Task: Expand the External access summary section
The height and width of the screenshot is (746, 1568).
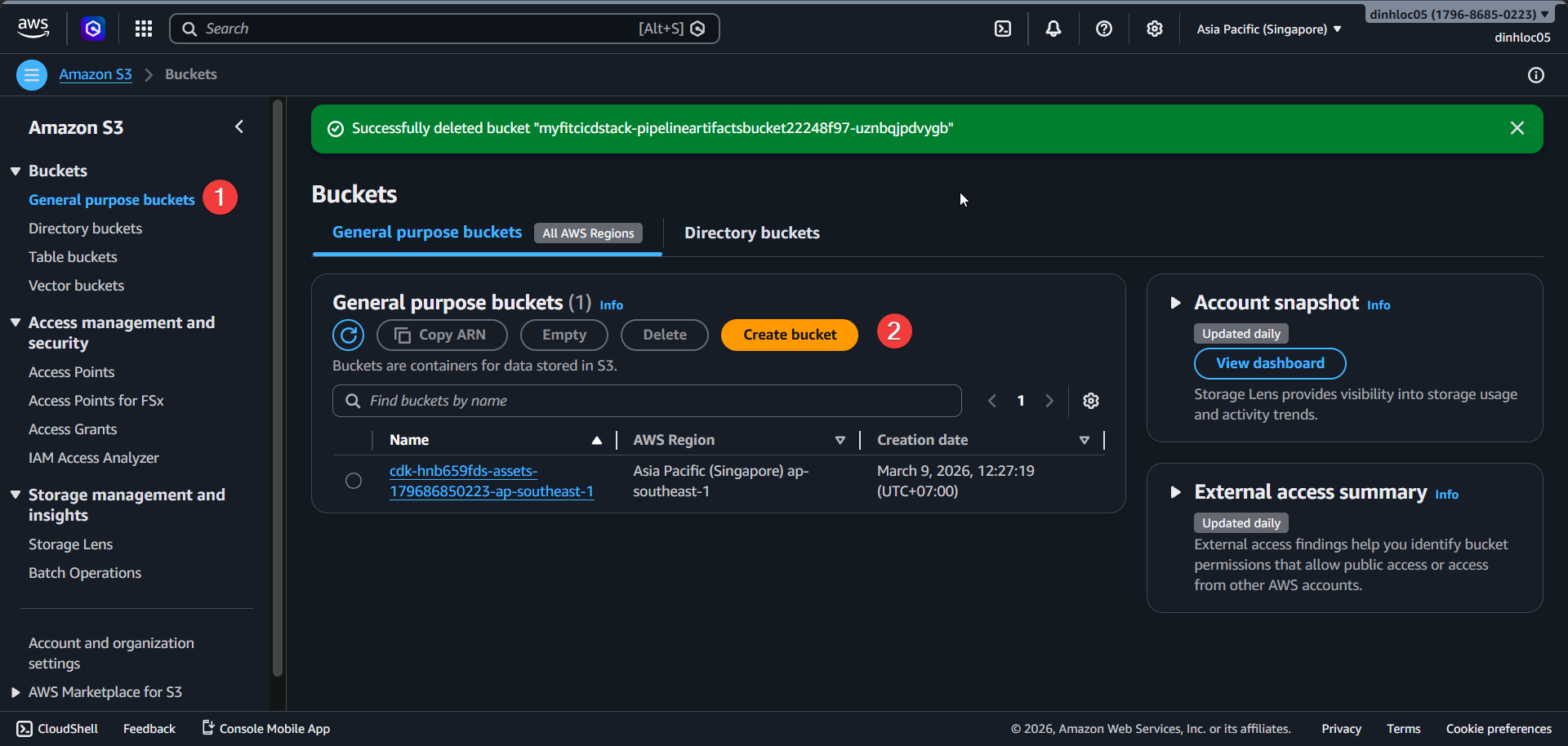Action: click(1175, 492)
